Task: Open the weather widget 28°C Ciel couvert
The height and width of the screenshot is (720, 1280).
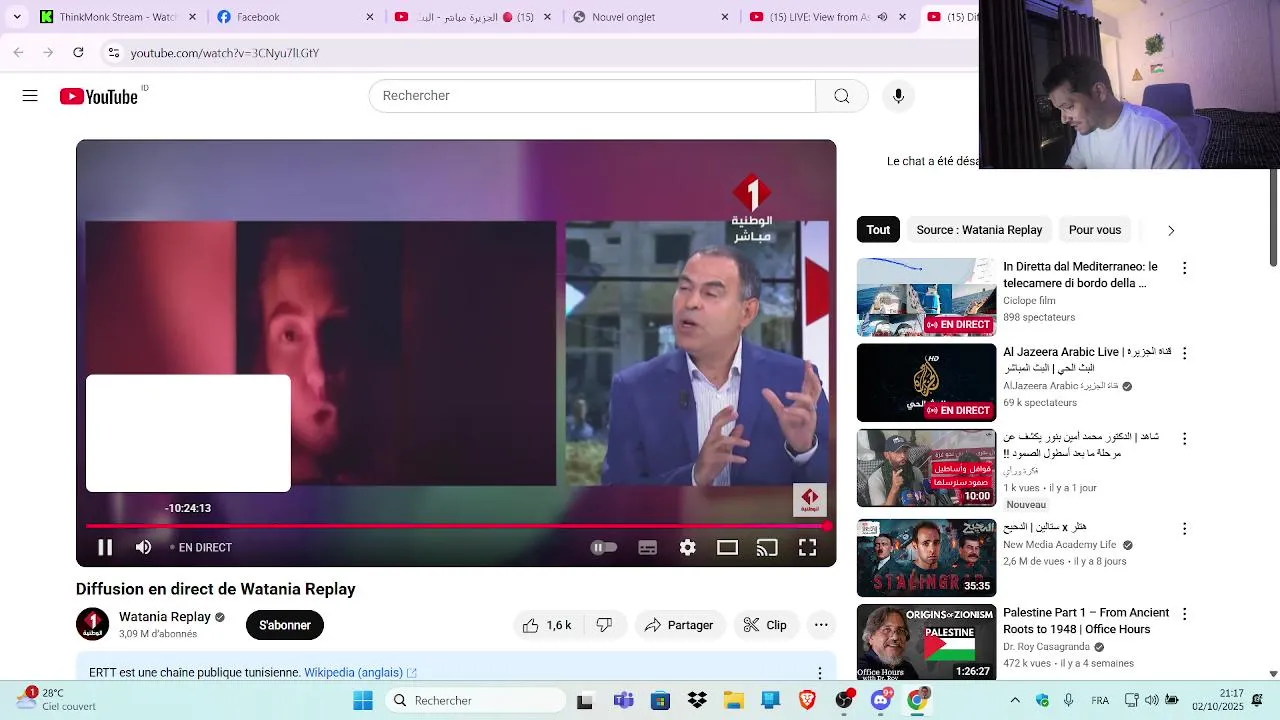Action: 58,699
